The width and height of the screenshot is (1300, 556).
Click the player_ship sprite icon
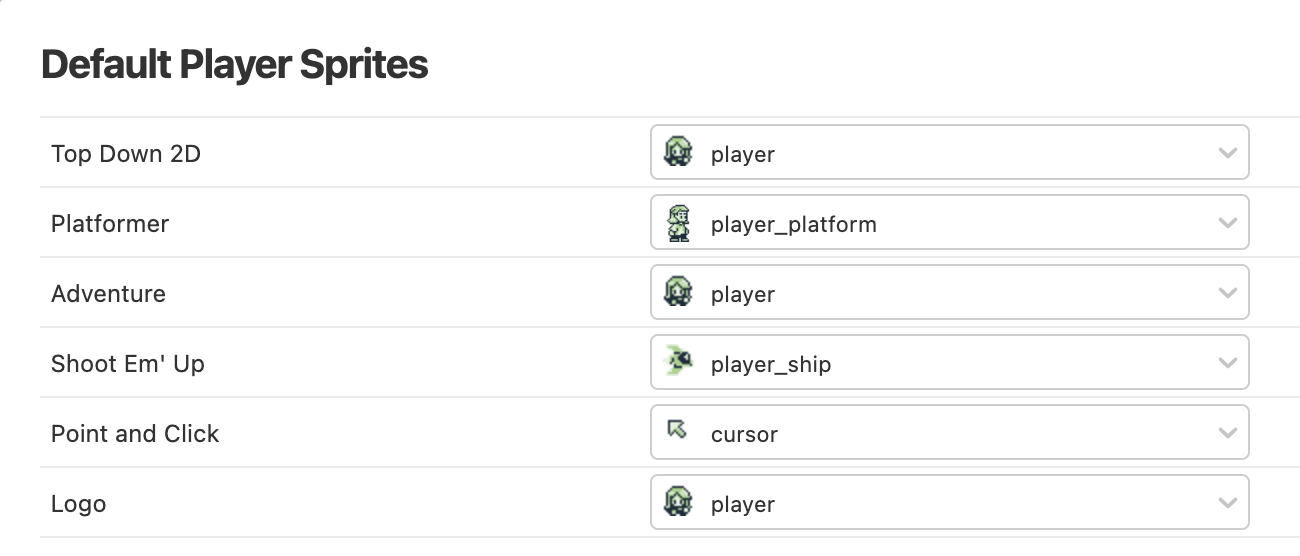click(679, 362)
